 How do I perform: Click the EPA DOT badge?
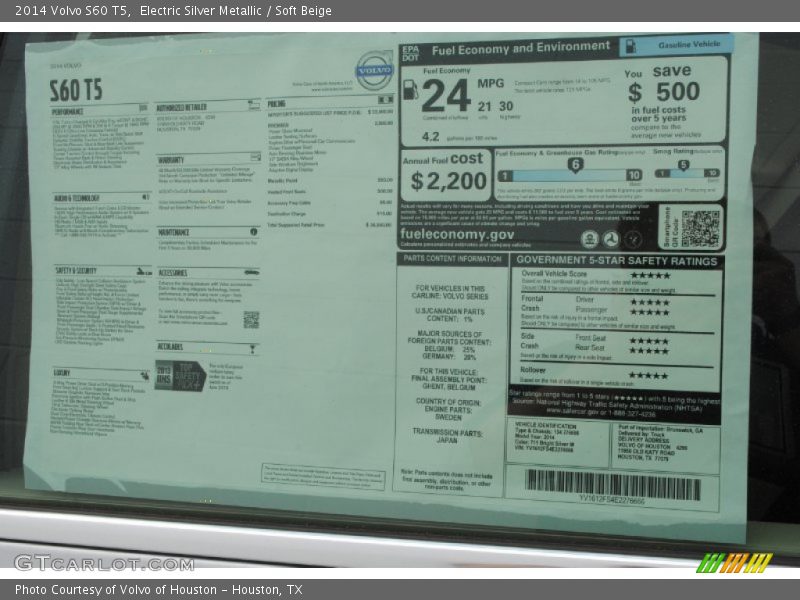click(410, 51)
